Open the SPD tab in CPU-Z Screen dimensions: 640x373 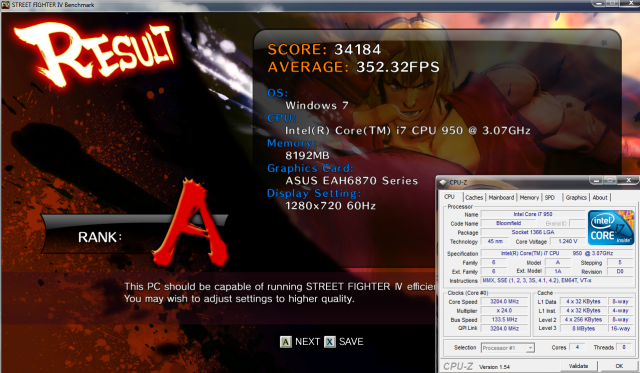(550, 198)
